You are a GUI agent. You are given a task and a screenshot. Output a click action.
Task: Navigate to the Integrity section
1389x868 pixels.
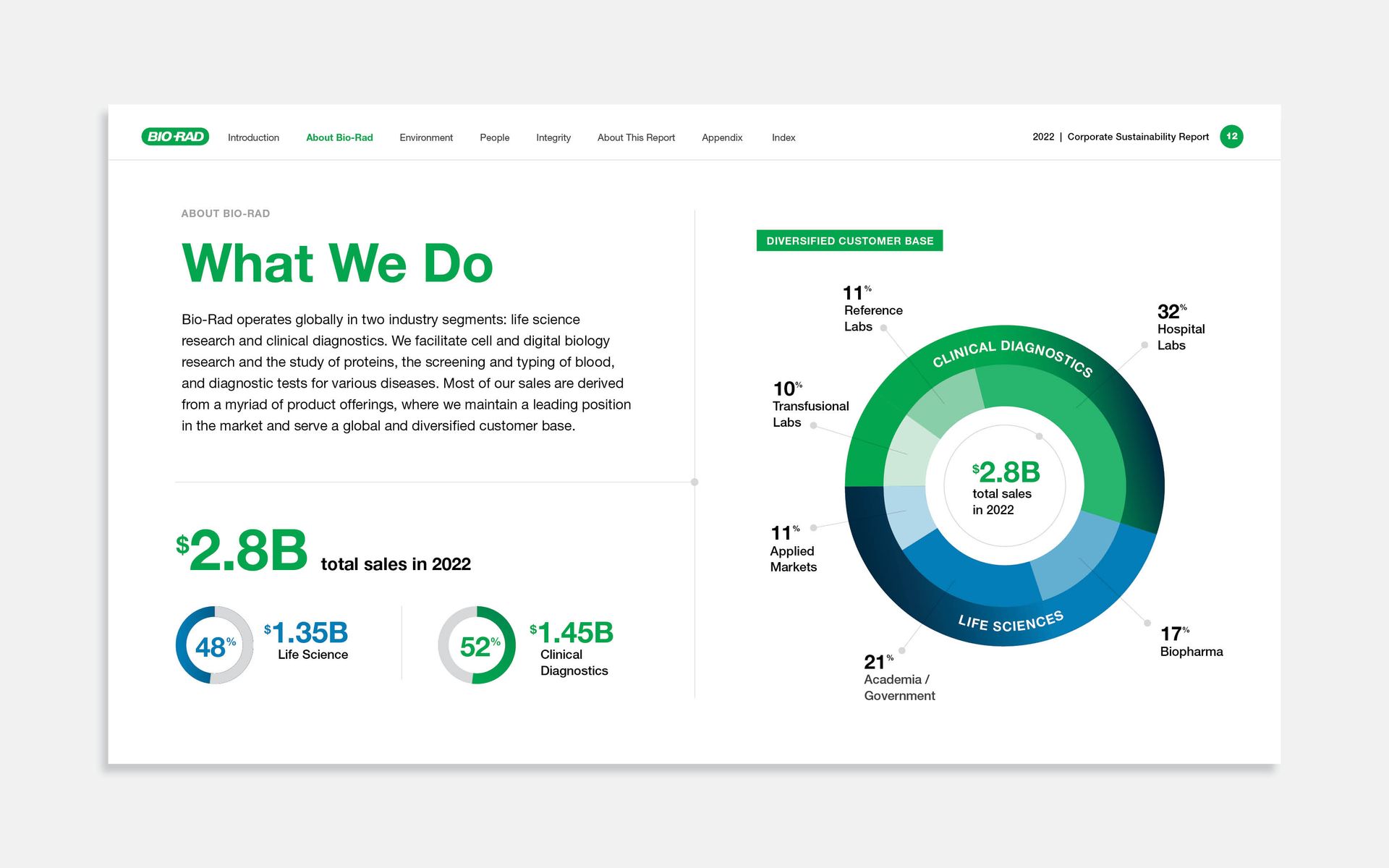click(x=553, y=137)
